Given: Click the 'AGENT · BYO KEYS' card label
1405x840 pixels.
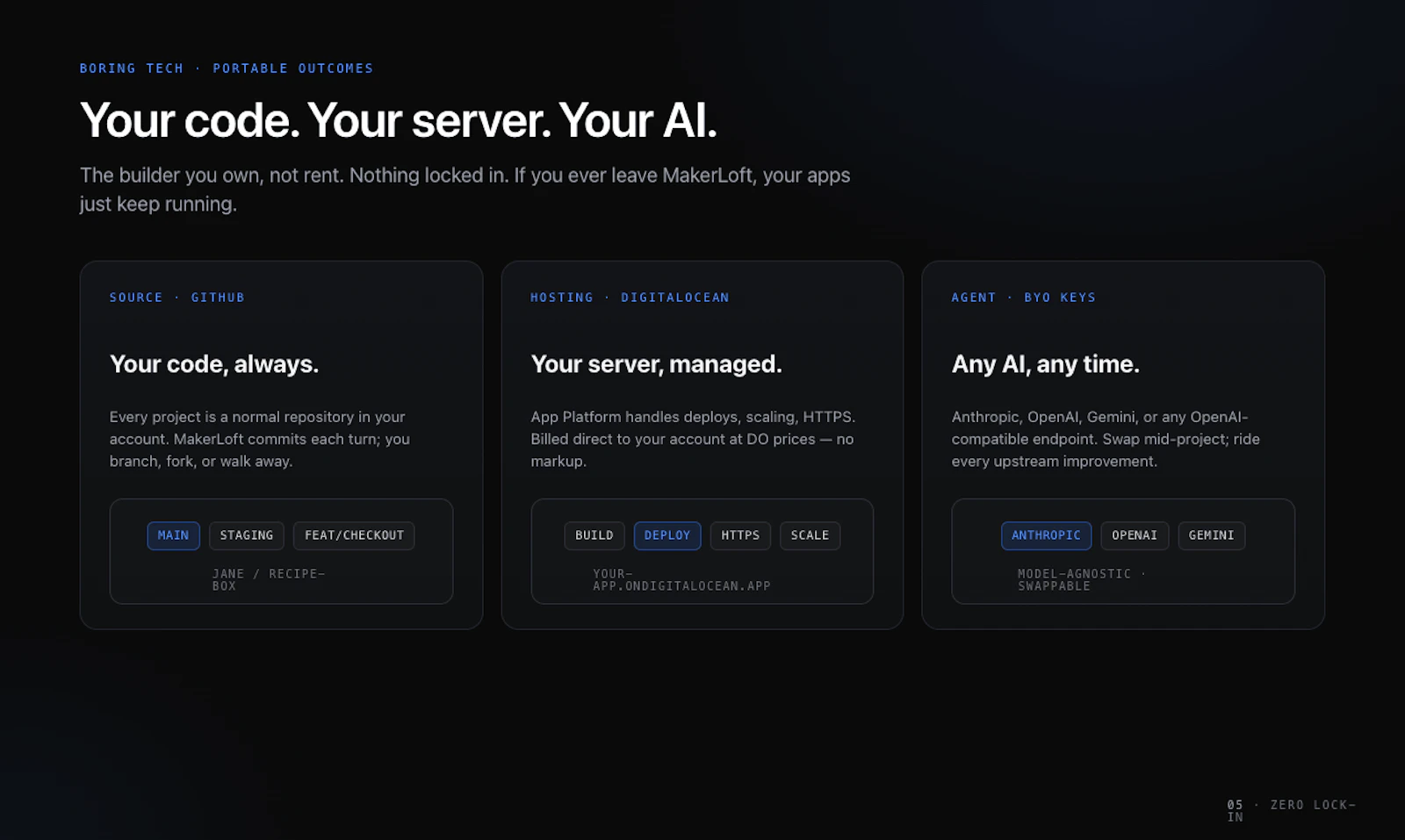Looking at the screenshot, I should coord(1024,298).
